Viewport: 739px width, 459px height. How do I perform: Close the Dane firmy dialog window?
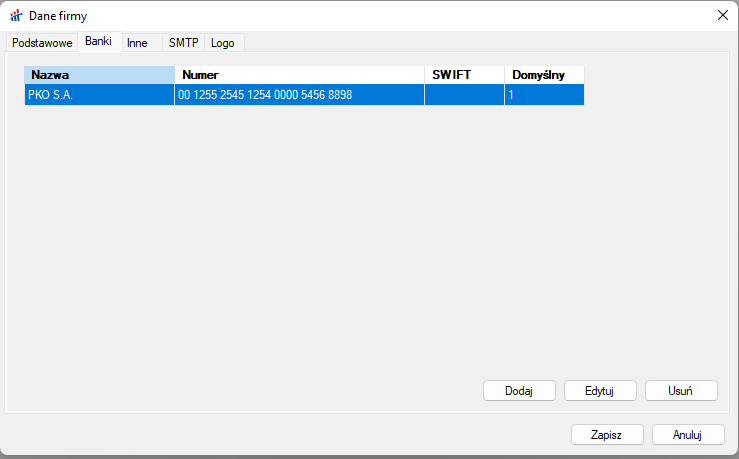pyautogui.click(x=722, y=15)
